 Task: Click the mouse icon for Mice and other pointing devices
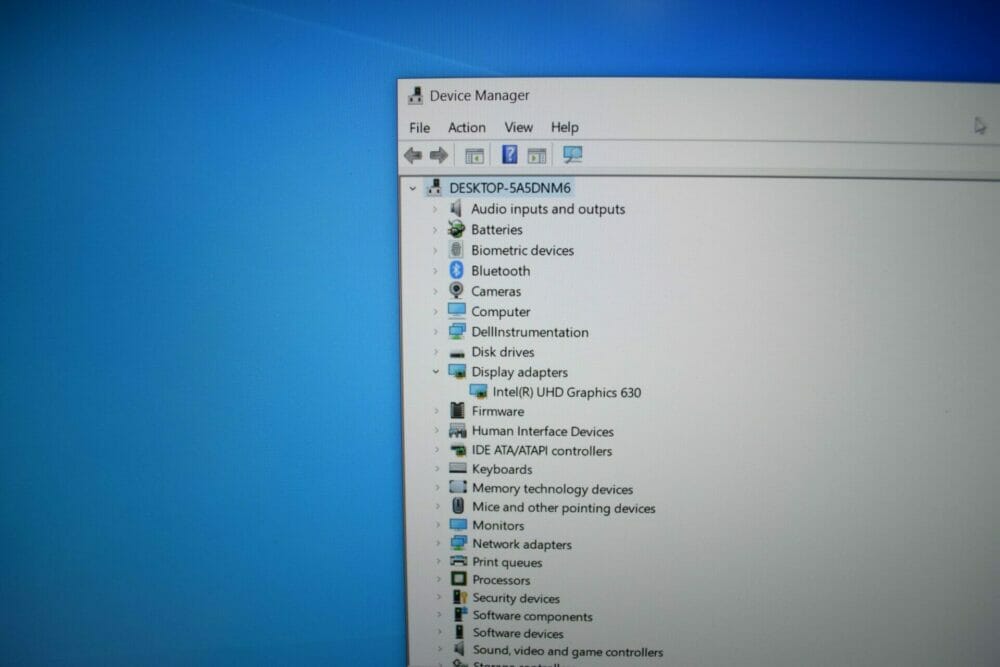click(x=458, y=506)
